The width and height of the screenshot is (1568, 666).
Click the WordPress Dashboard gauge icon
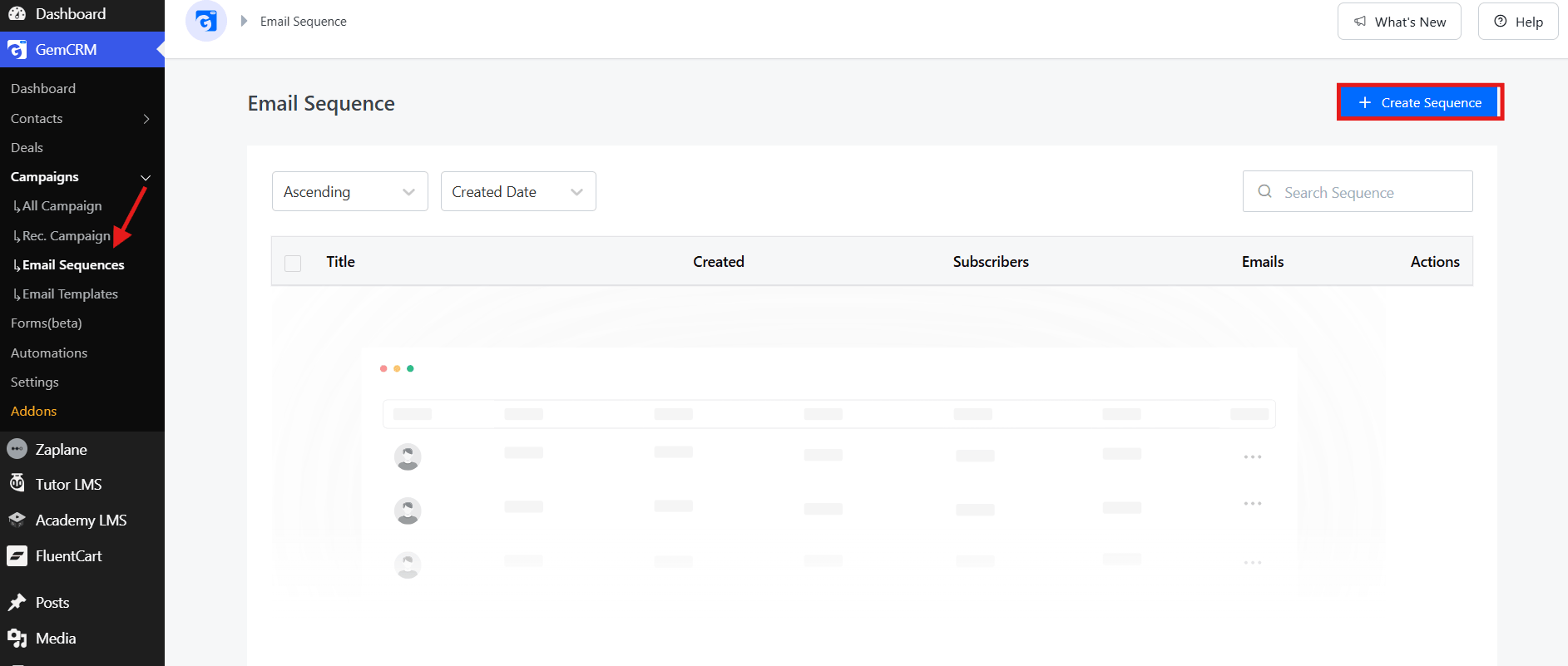click(x=17, y=13)
